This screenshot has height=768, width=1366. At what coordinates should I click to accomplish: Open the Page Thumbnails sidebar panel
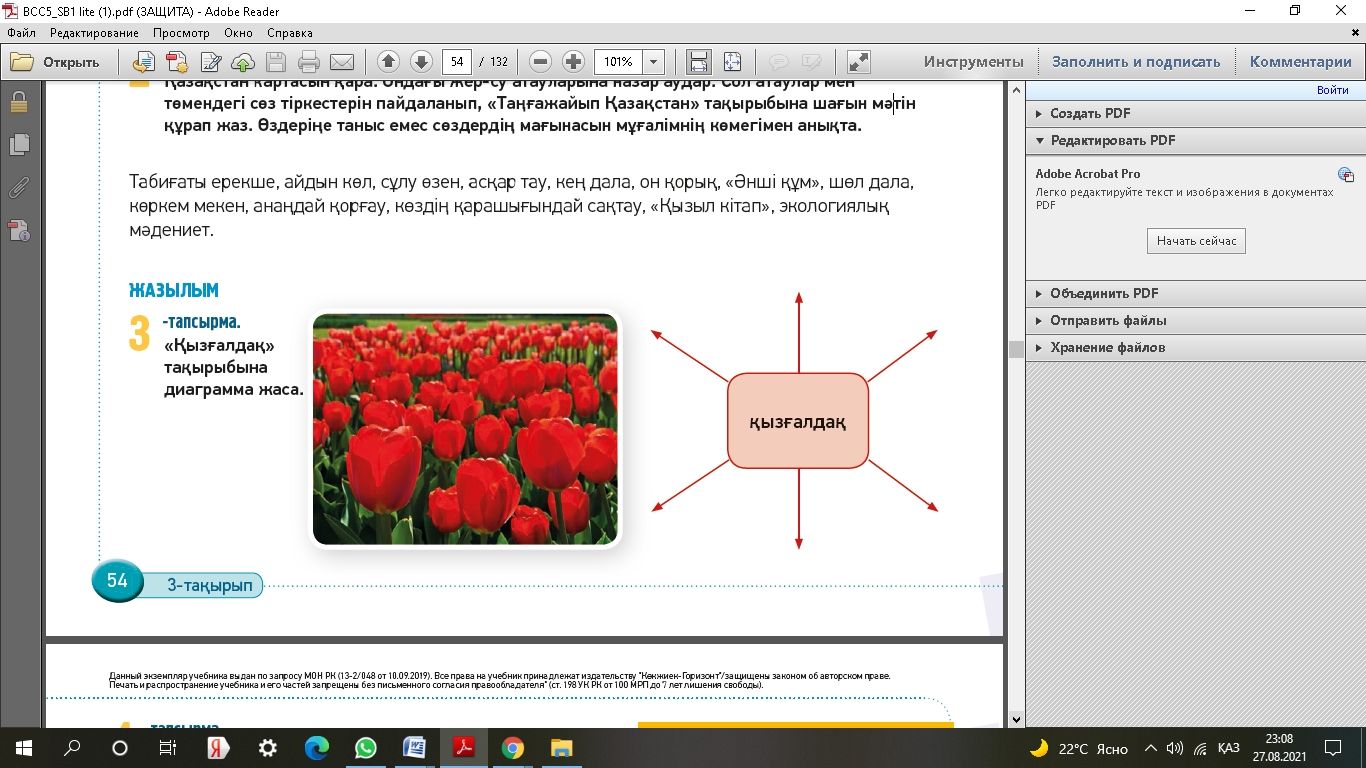[19, 144]
